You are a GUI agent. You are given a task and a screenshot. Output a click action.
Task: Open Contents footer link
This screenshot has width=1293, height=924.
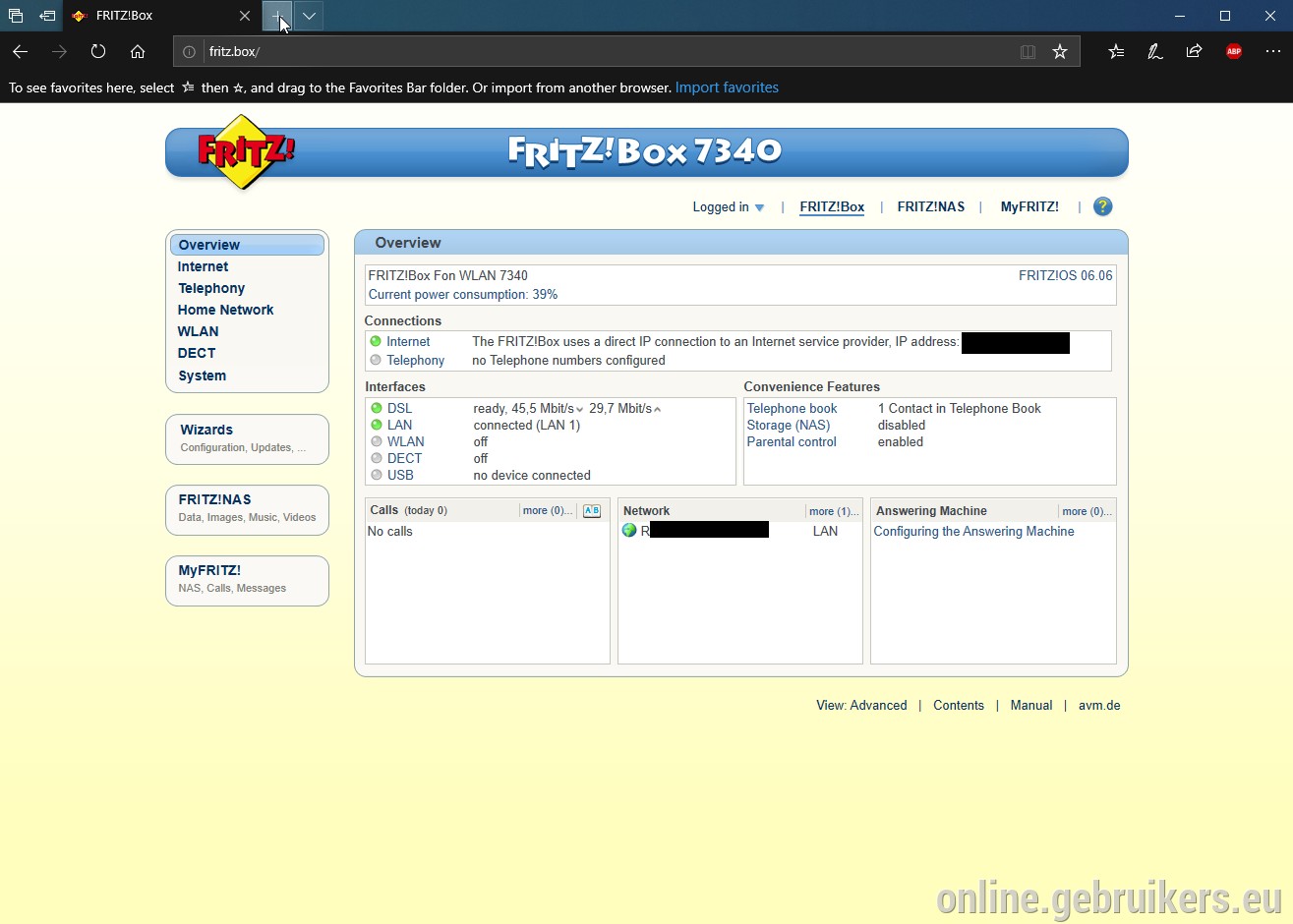[959, 705]
